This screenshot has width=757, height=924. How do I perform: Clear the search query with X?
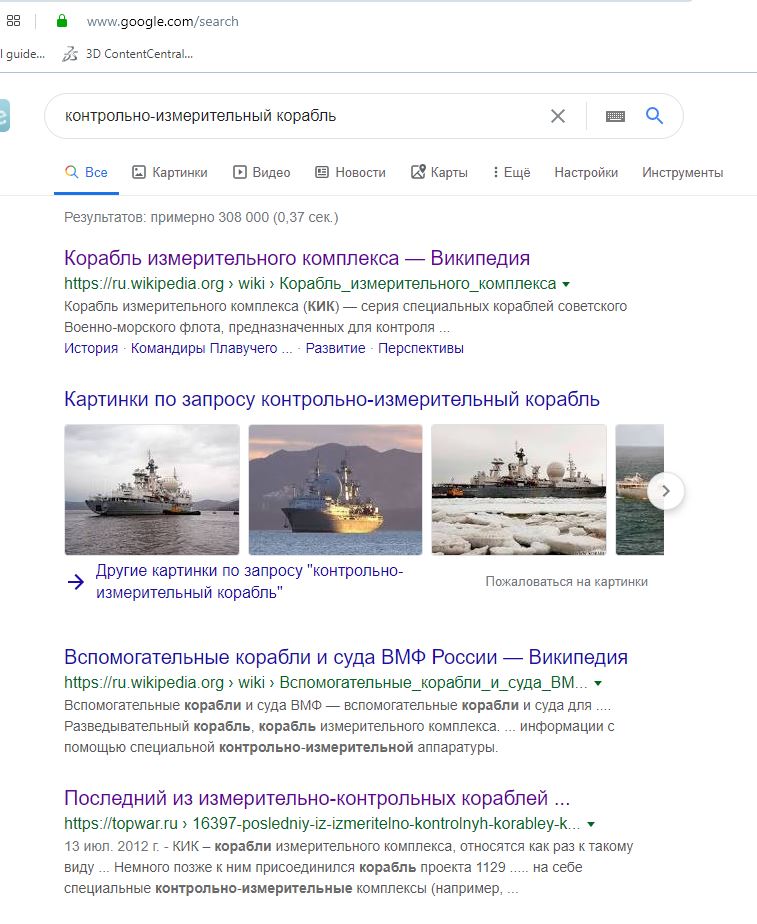tap(557, 116)
